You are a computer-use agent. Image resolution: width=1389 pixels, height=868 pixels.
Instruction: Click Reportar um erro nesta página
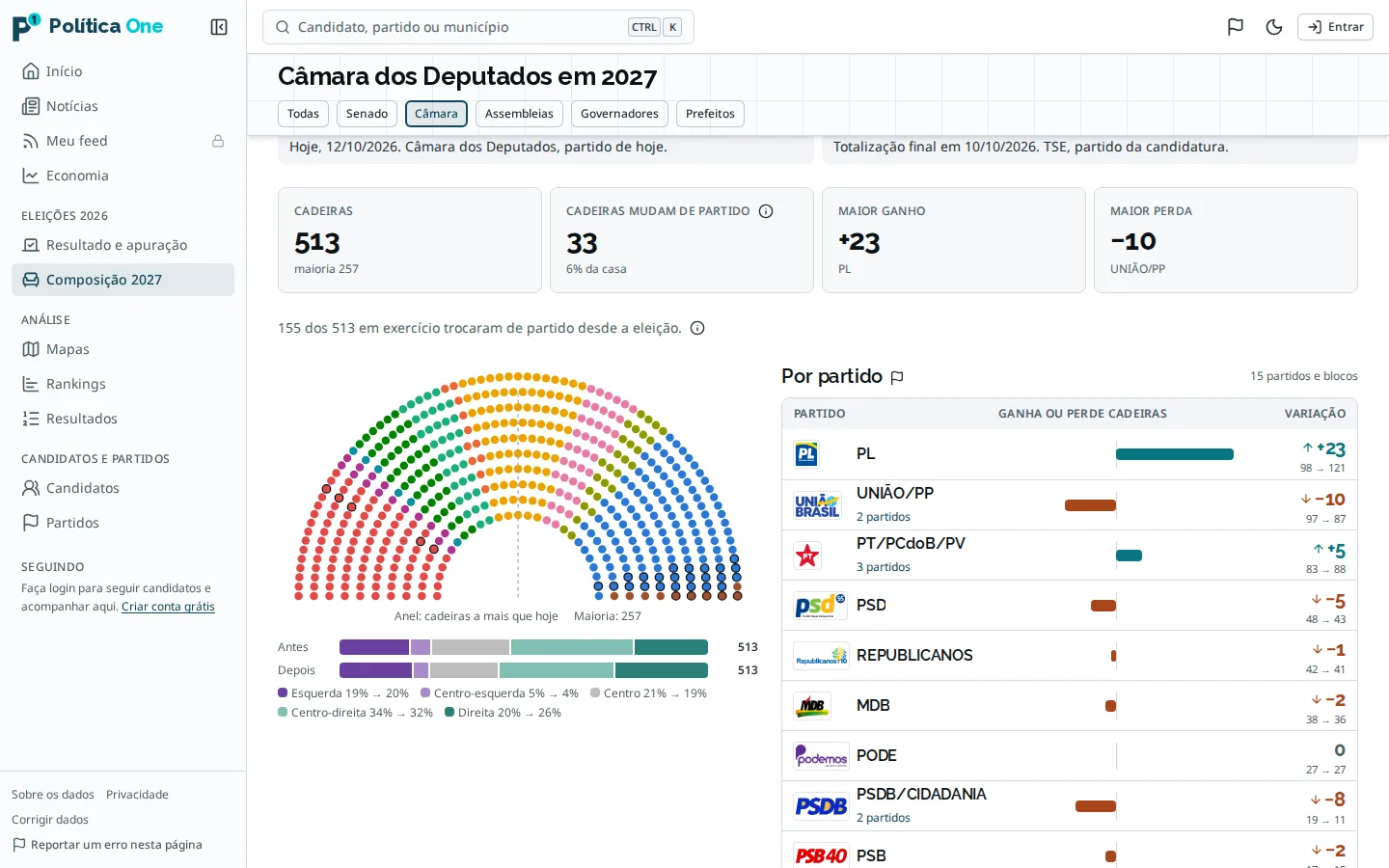click(107, 845)
